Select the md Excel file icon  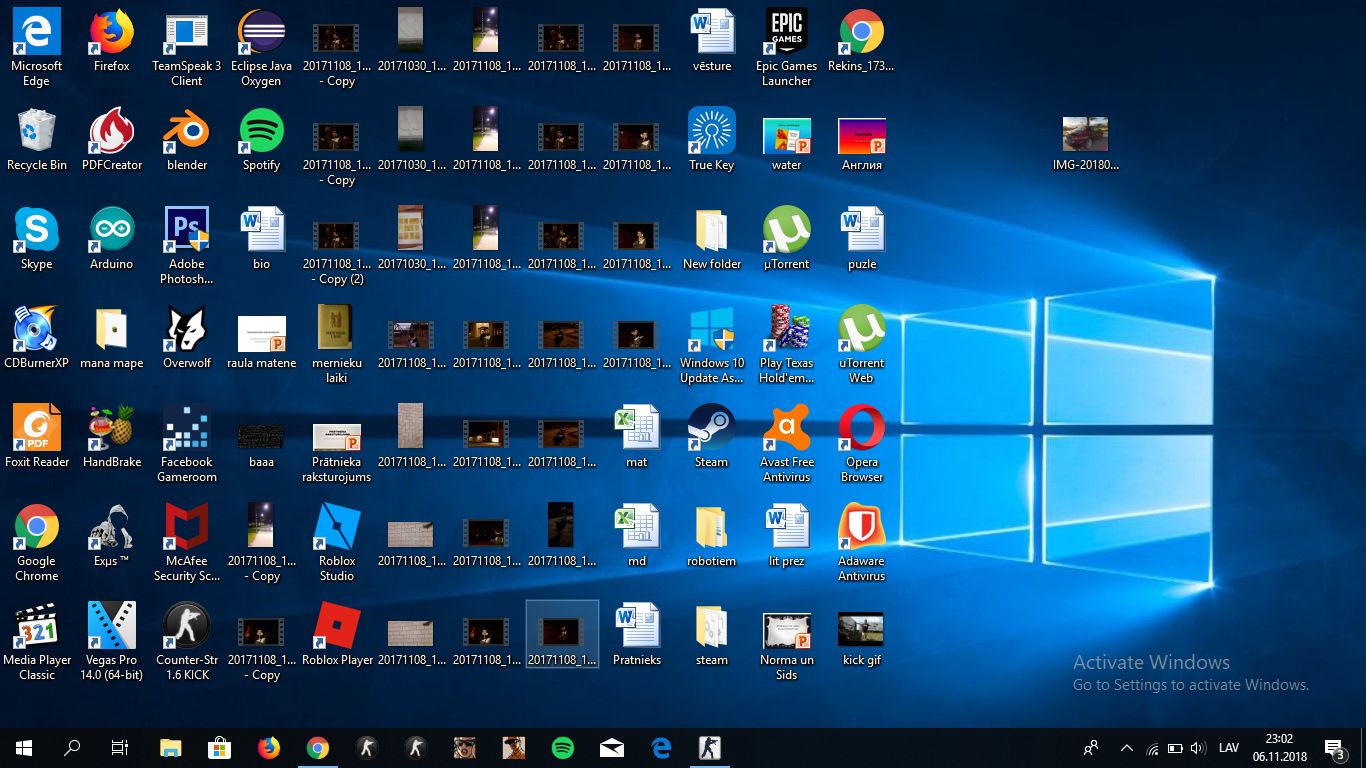point(637,535)
